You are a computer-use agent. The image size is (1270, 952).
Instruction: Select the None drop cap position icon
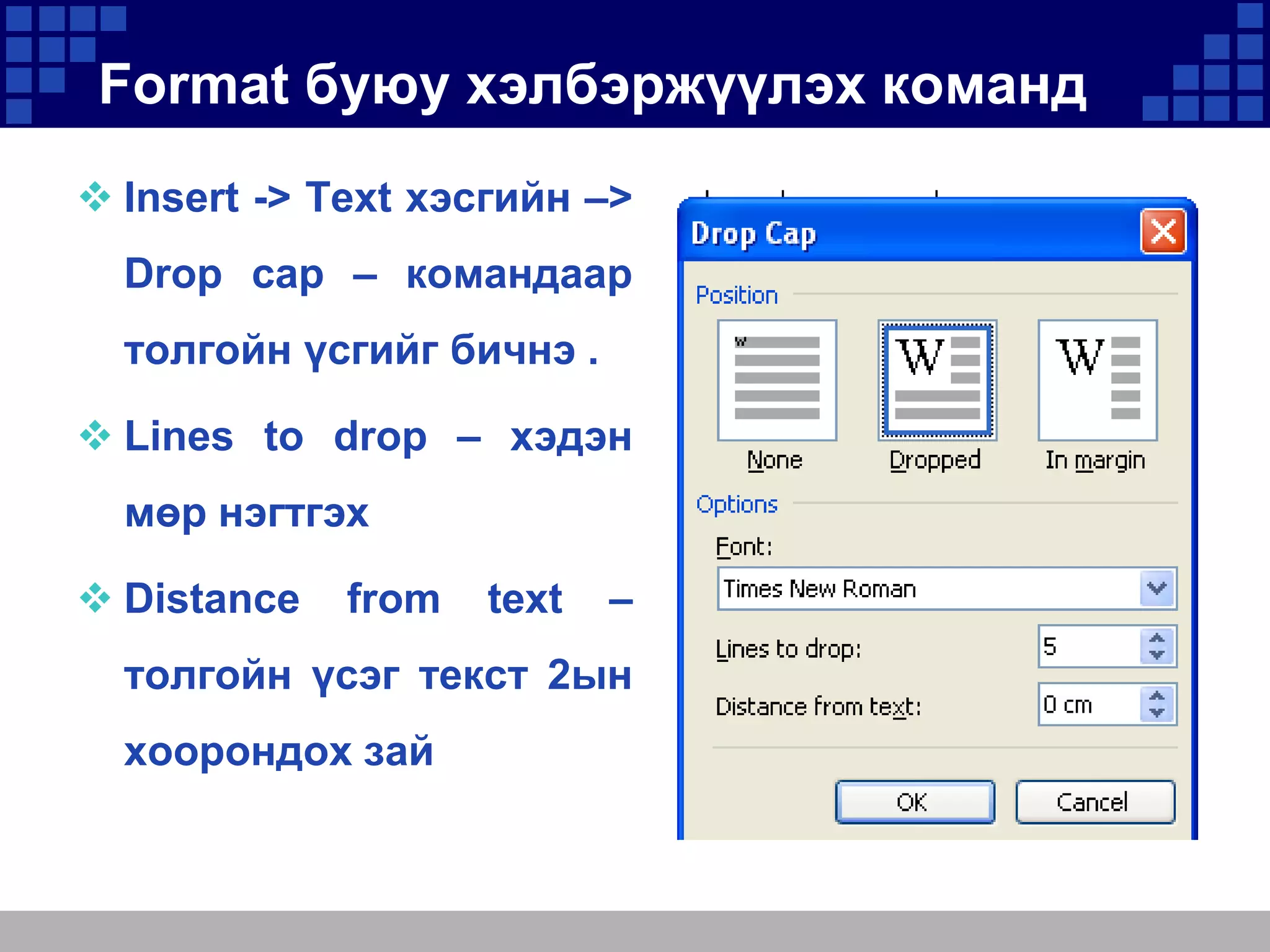(x=777, y=379)
